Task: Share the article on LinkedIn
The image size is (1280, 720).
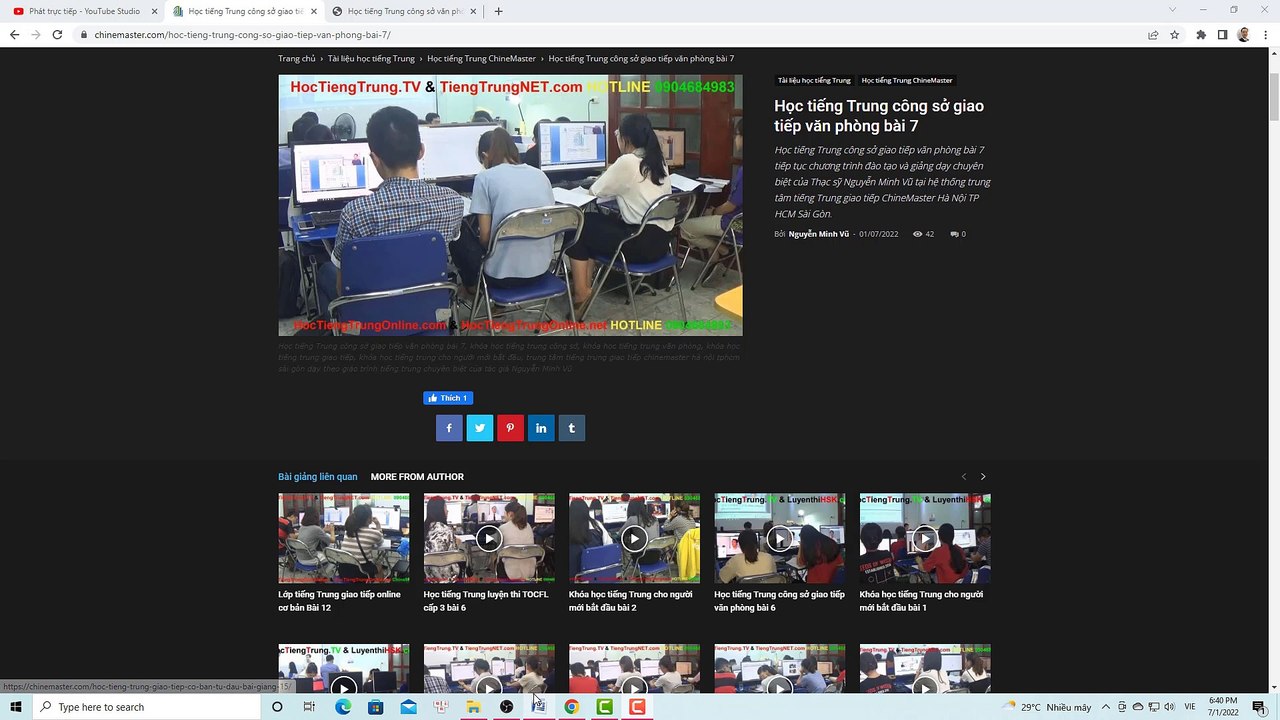Action: (541, 428)
